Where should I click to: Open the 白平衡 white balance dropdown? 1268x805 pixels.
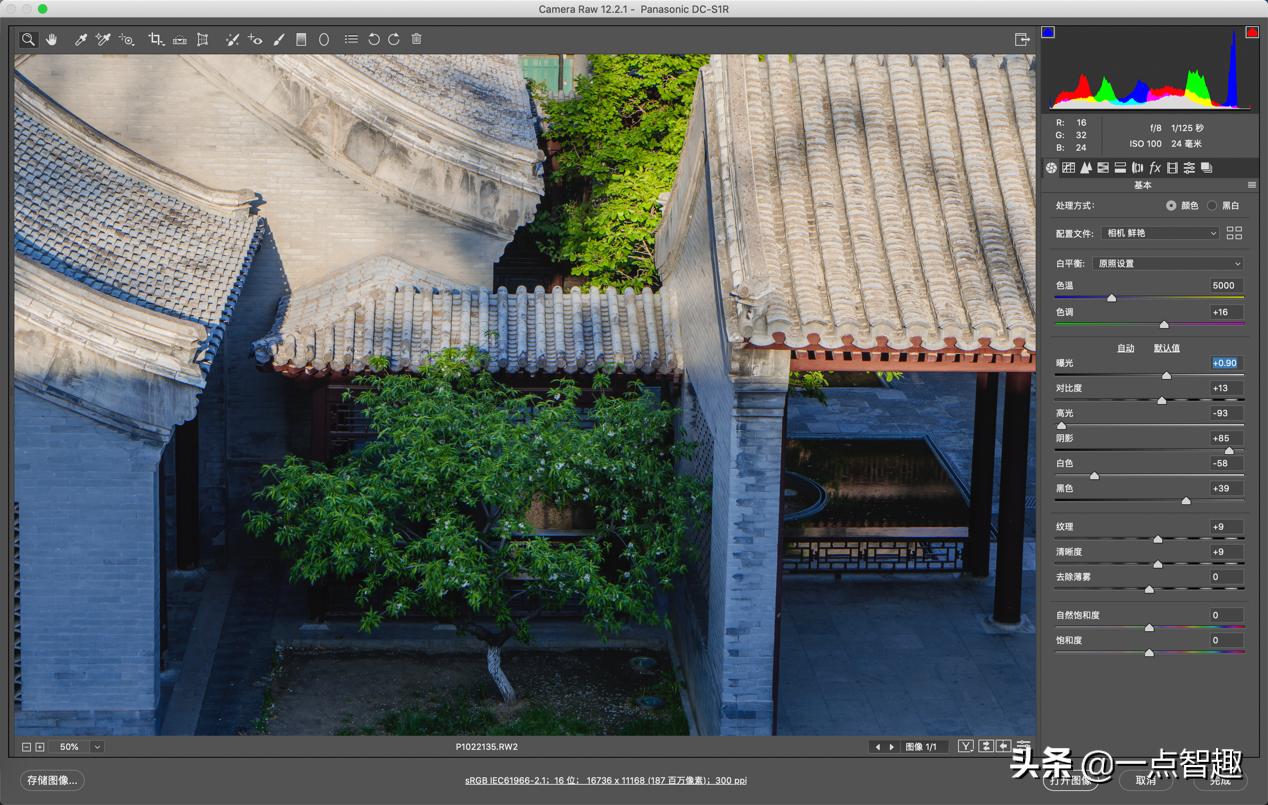1168,264
